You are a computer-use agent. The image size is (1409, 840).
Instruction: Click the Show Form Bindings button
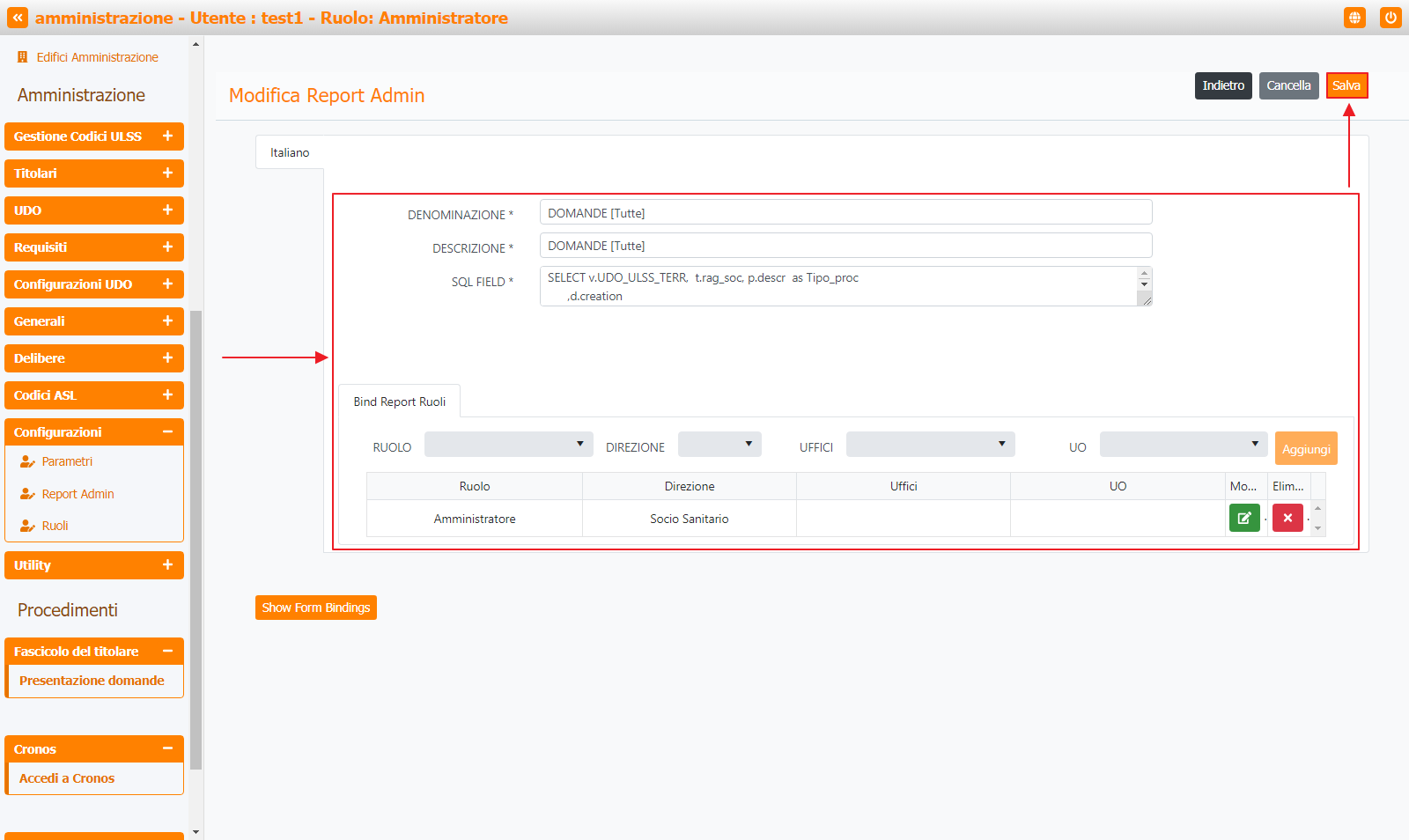point(315,608)
